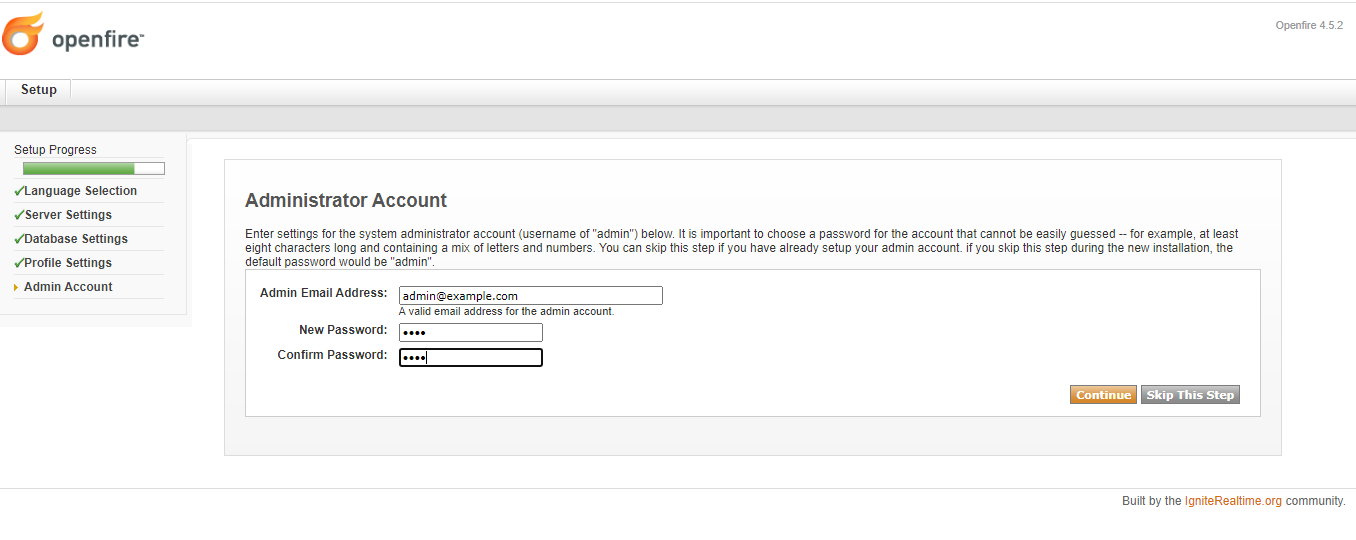Viewport: 1356px width, 540px height.
Task: Select the Admin Account step label
Action: (68, 287)
